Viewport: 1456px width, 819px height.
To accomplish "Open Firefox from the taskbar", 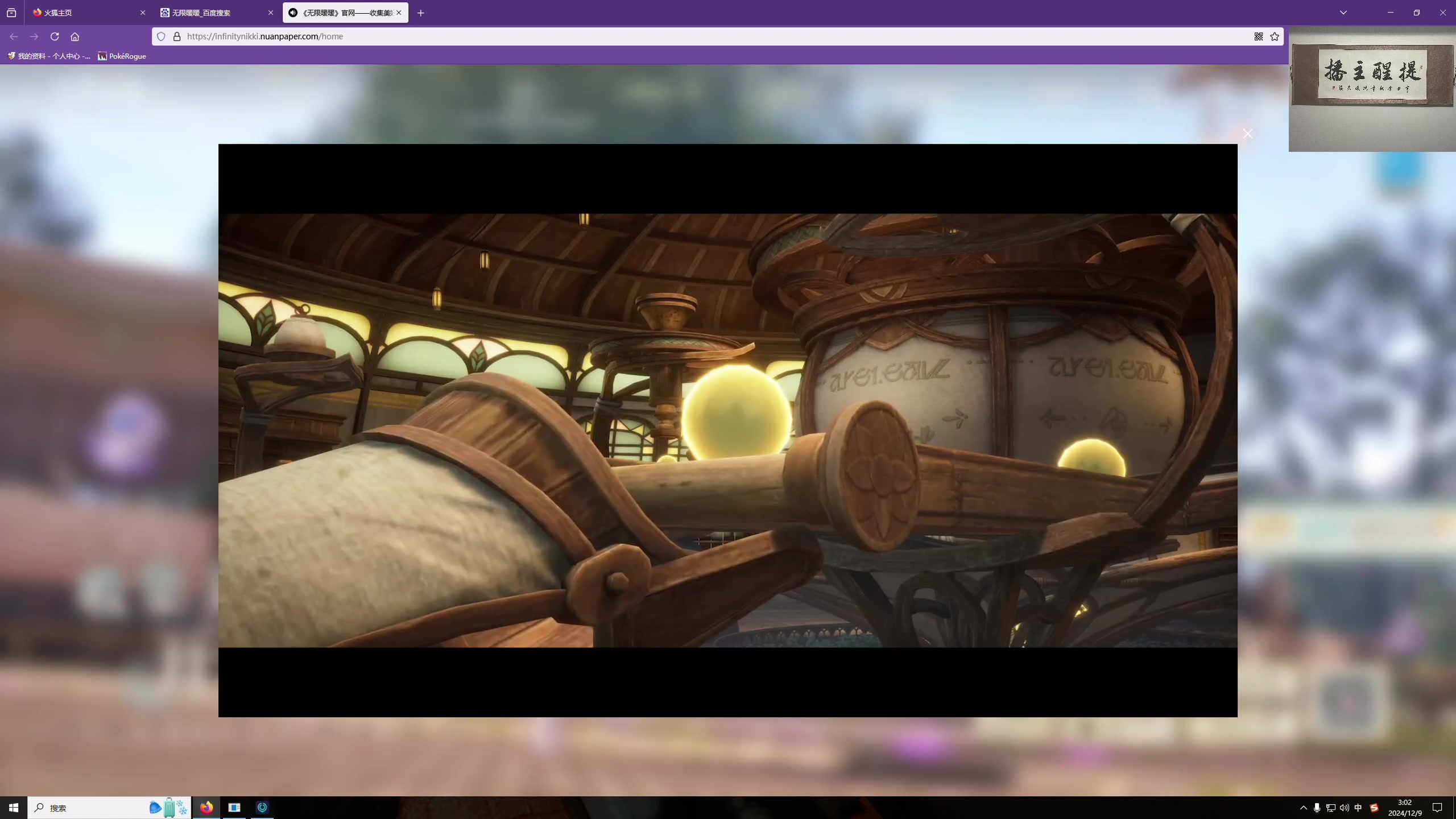I will (206, 808).
